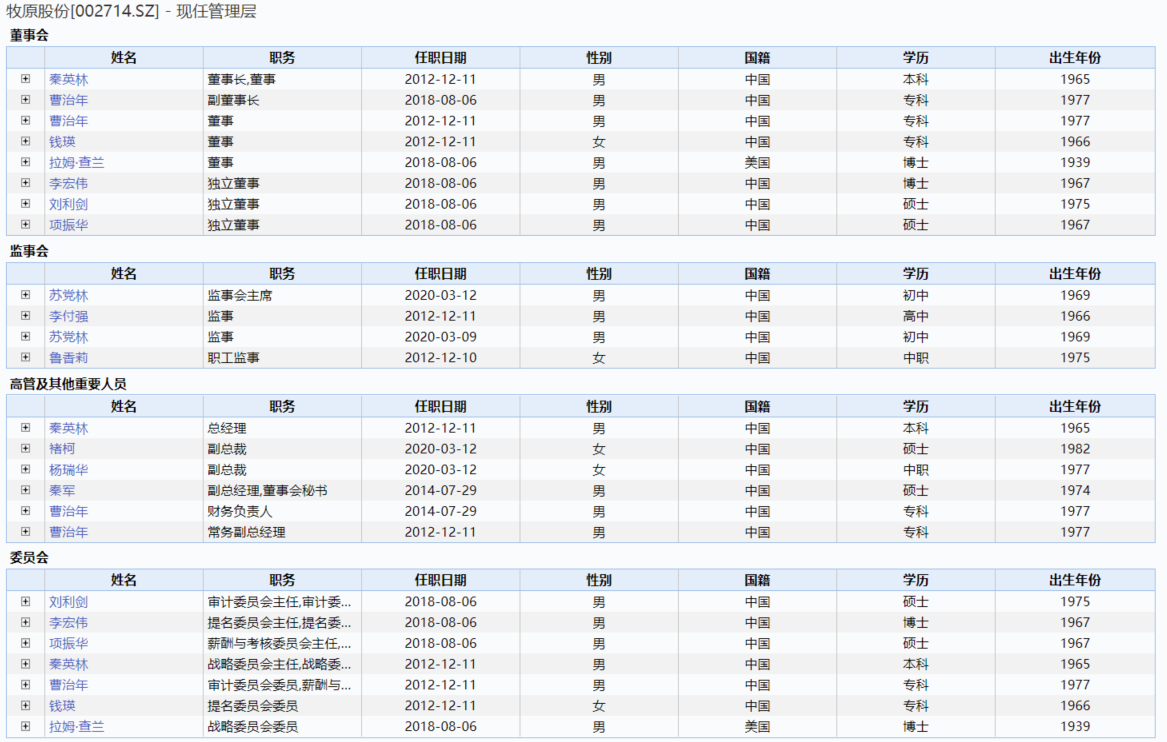The width and height of the screenshot is (1167, 742).
Task: Expand the 秦军 副总经理,董事会秘书 row
Action: [x=25, y=490]
